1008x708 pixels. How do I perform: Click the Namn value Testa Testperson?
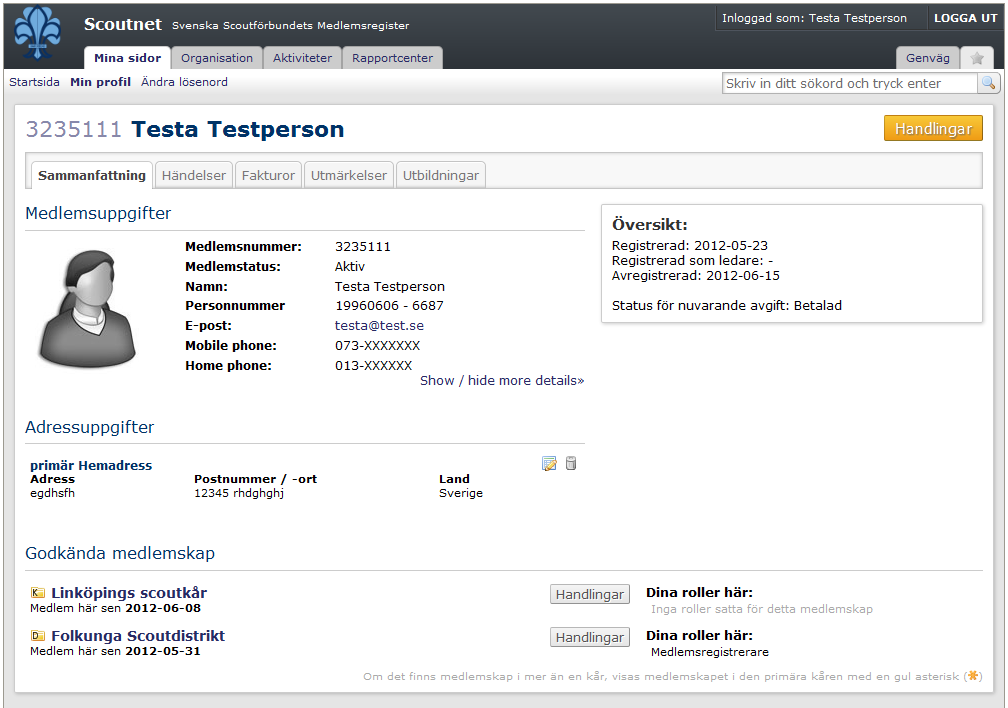(390, 286)
